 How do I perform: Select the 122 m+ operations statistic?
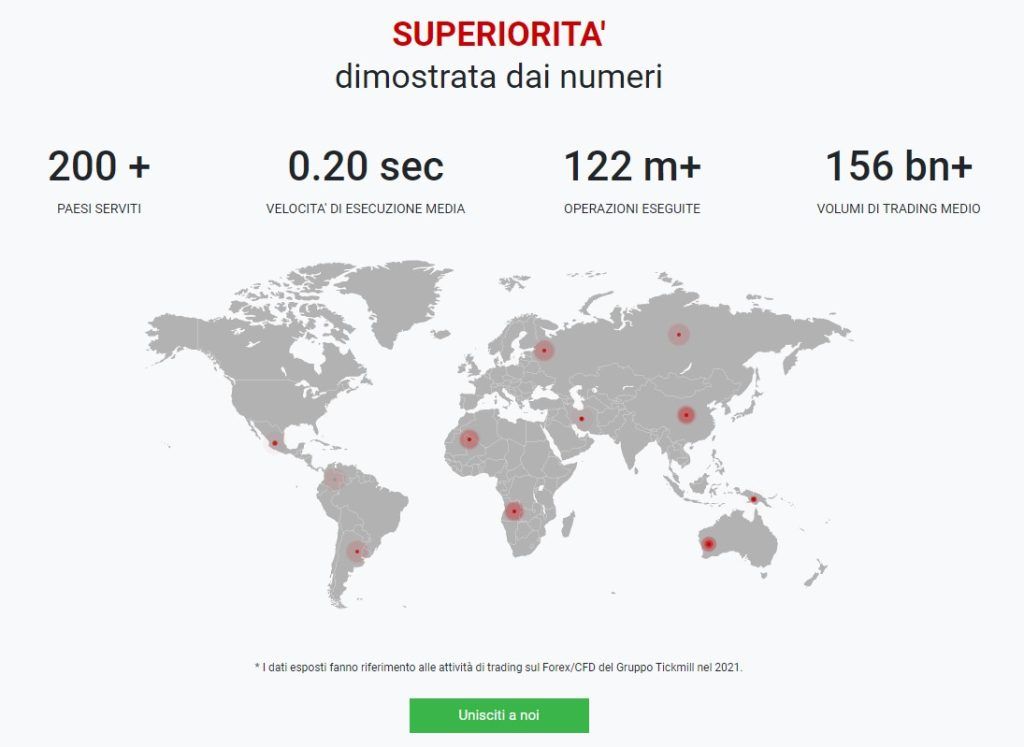pos(632,166)
